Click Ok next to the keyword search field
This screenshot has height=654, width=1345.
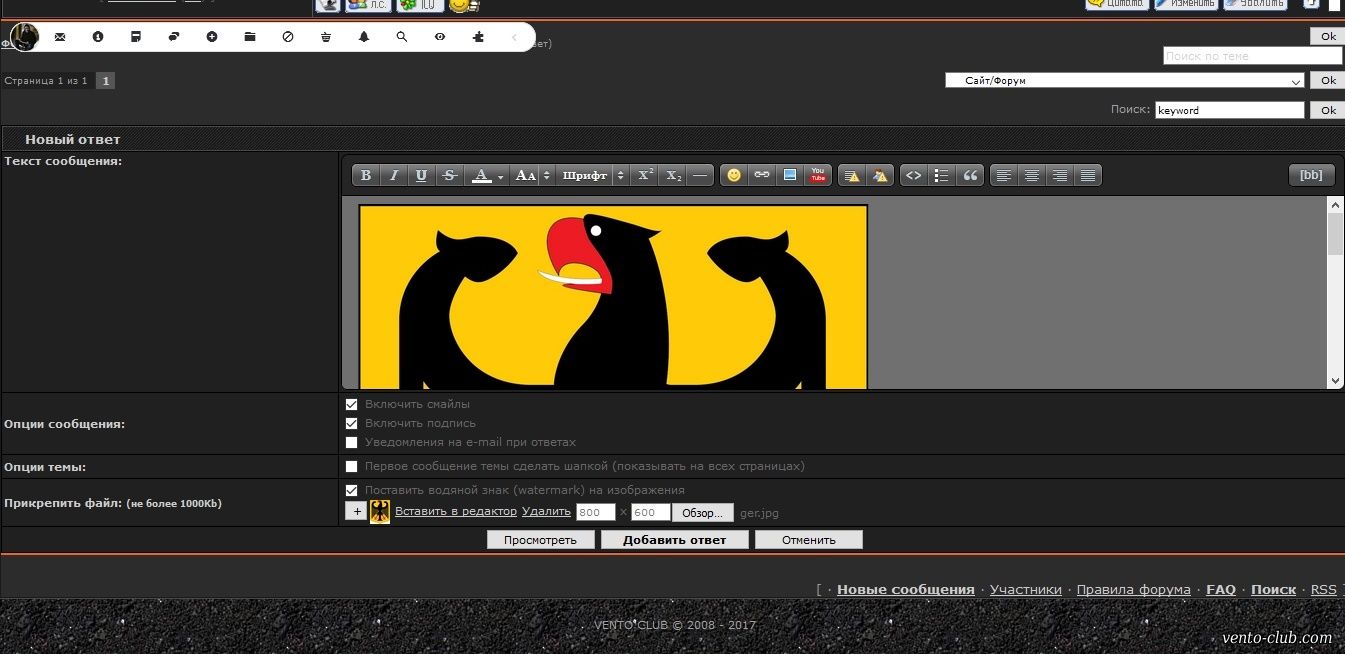1328,110
